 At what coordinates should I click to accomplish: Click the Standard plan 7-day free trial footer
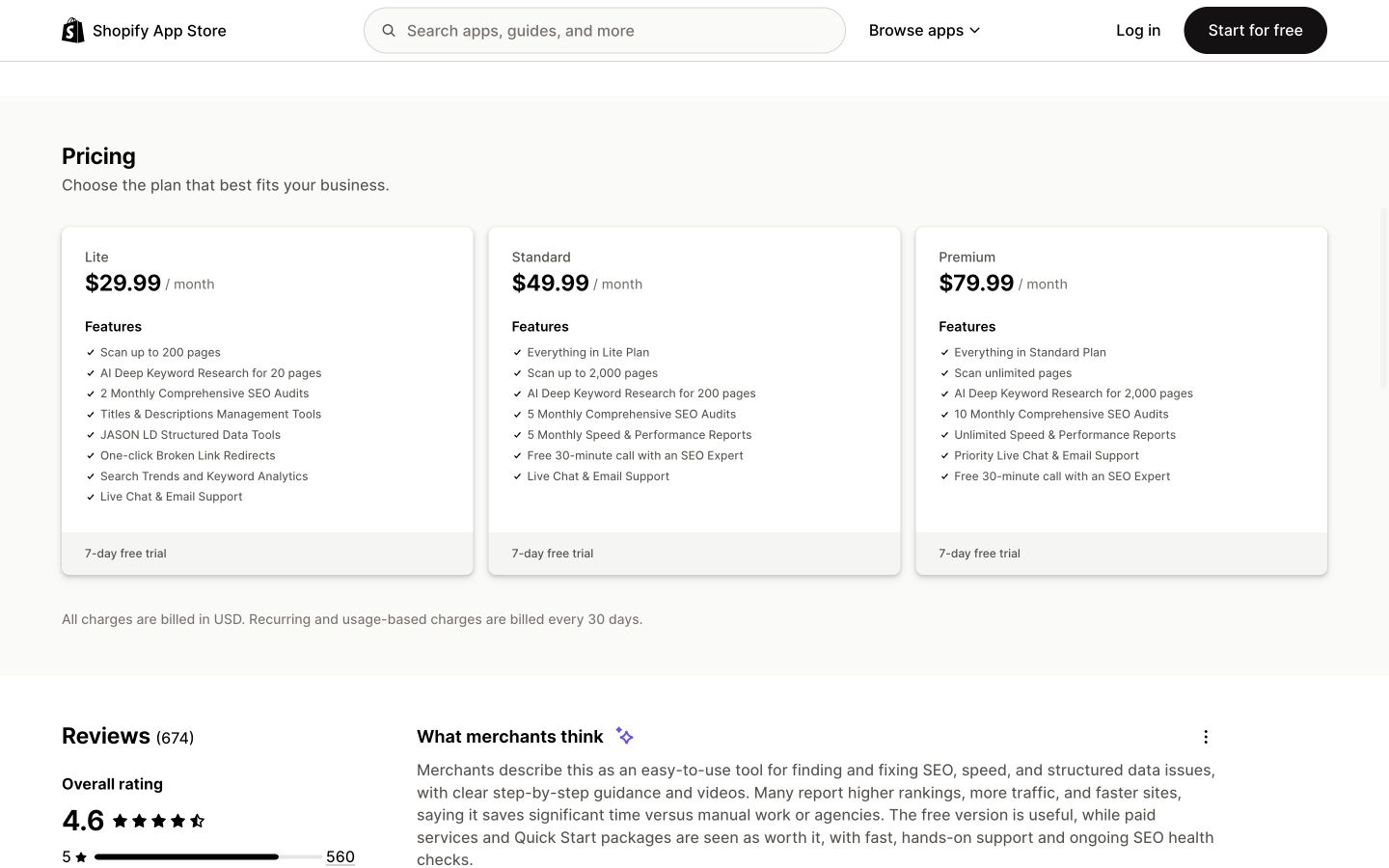(694, 554)
